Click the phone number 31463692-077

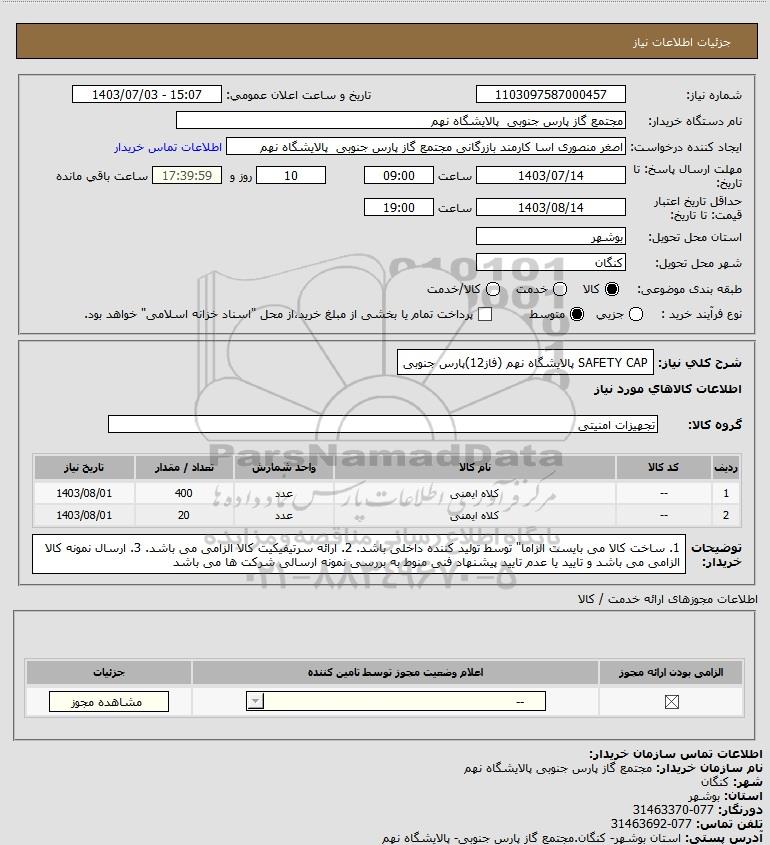click(x=651, y=823)
